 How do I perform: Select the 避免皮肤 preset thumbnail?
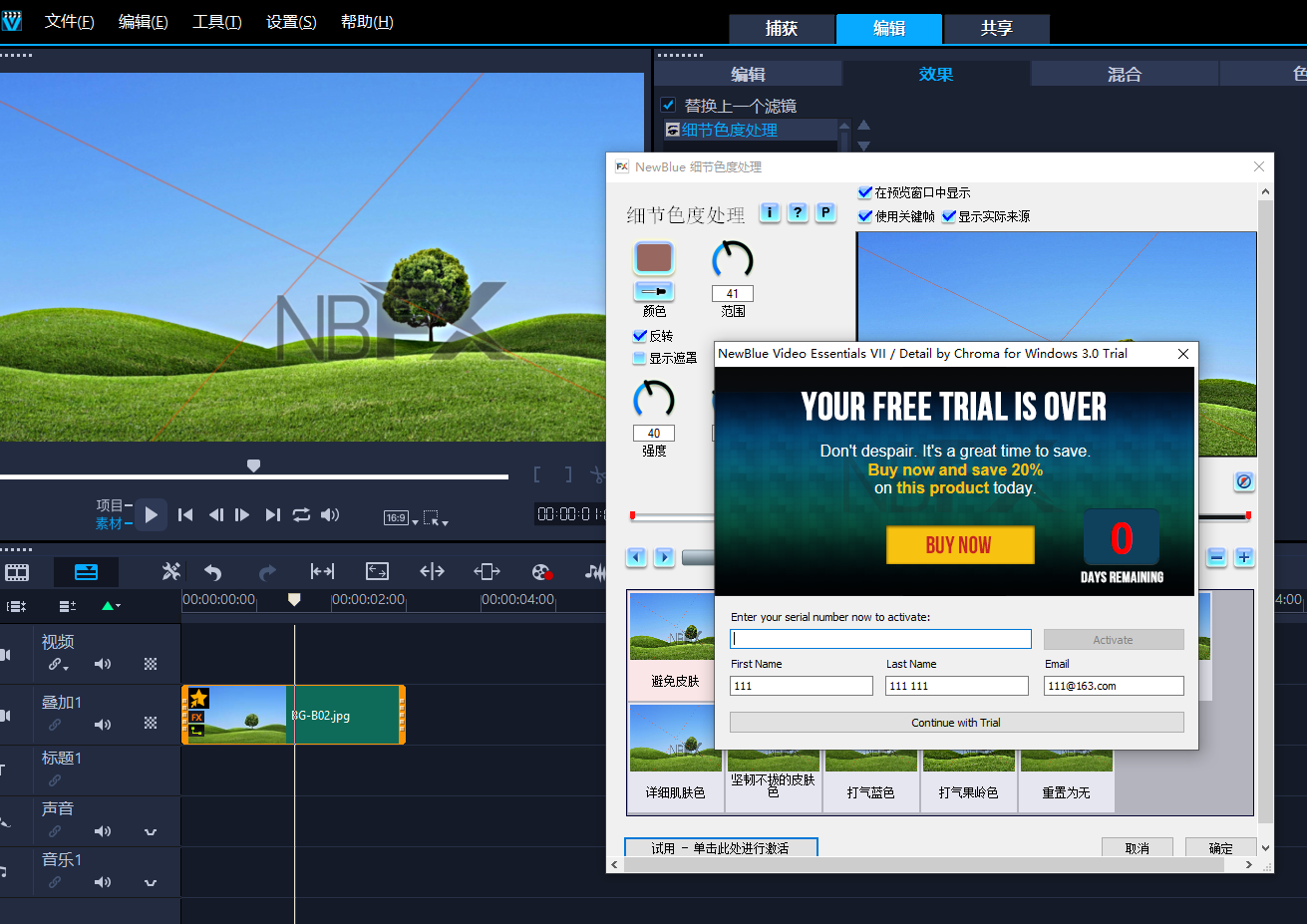click(x=675, y=645)
